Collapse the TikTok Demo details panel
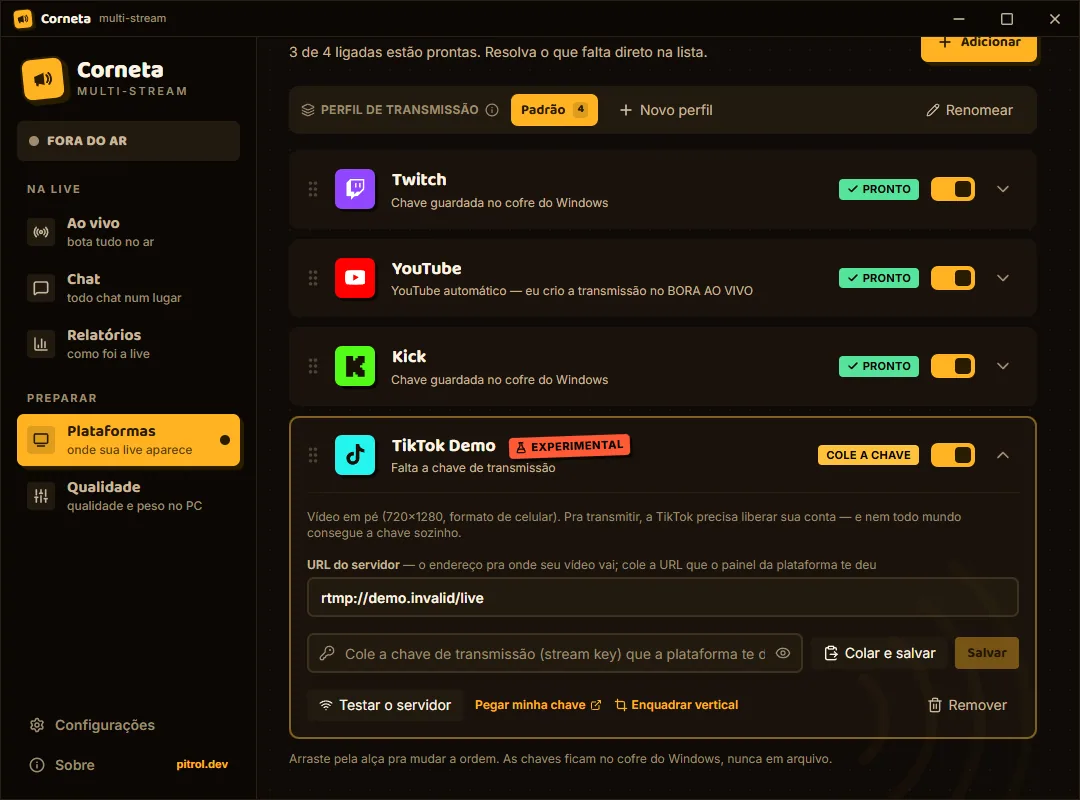1080x800 pixels. [x=1003, y=455]
